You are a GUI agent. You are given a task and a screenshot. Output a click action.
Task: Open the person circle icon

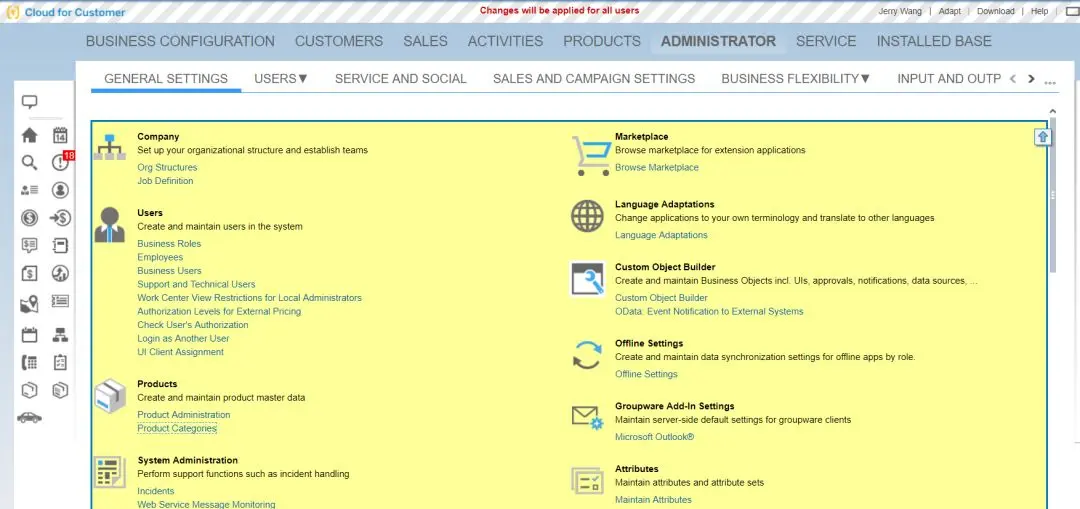point(61,190)
